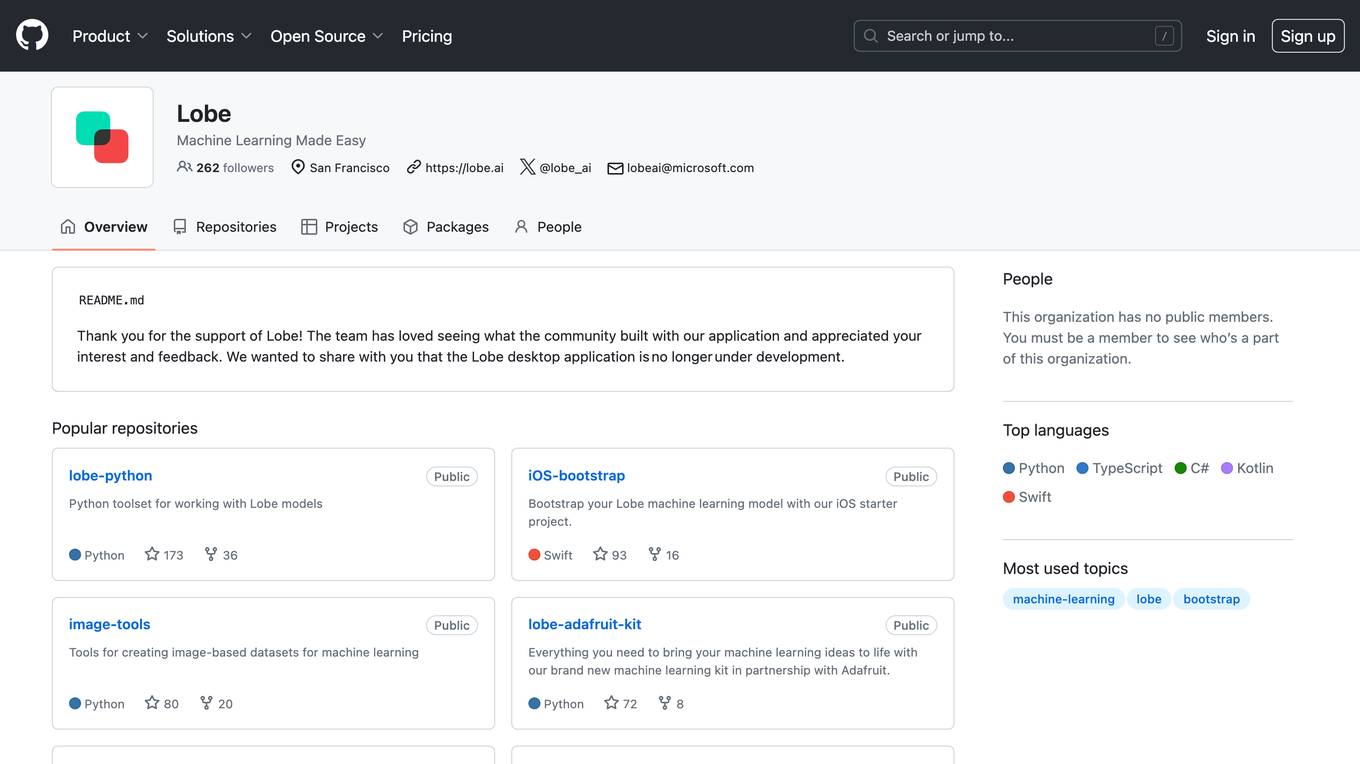Click the star icon on image-tools card
The height and width of the screenshot is (764, 1360).
[x=152, y=703]
